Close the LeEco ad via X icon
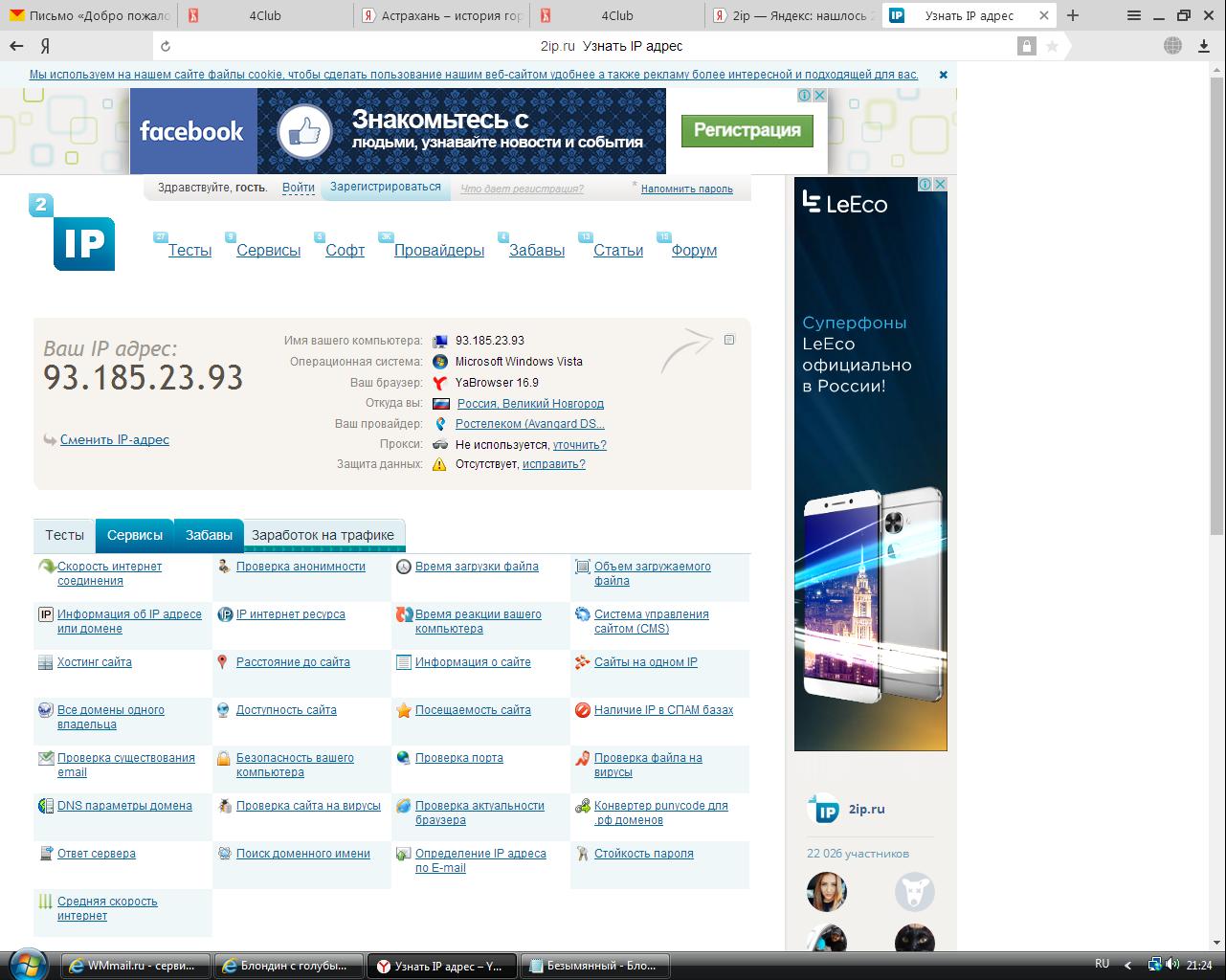 click(940, 184)
